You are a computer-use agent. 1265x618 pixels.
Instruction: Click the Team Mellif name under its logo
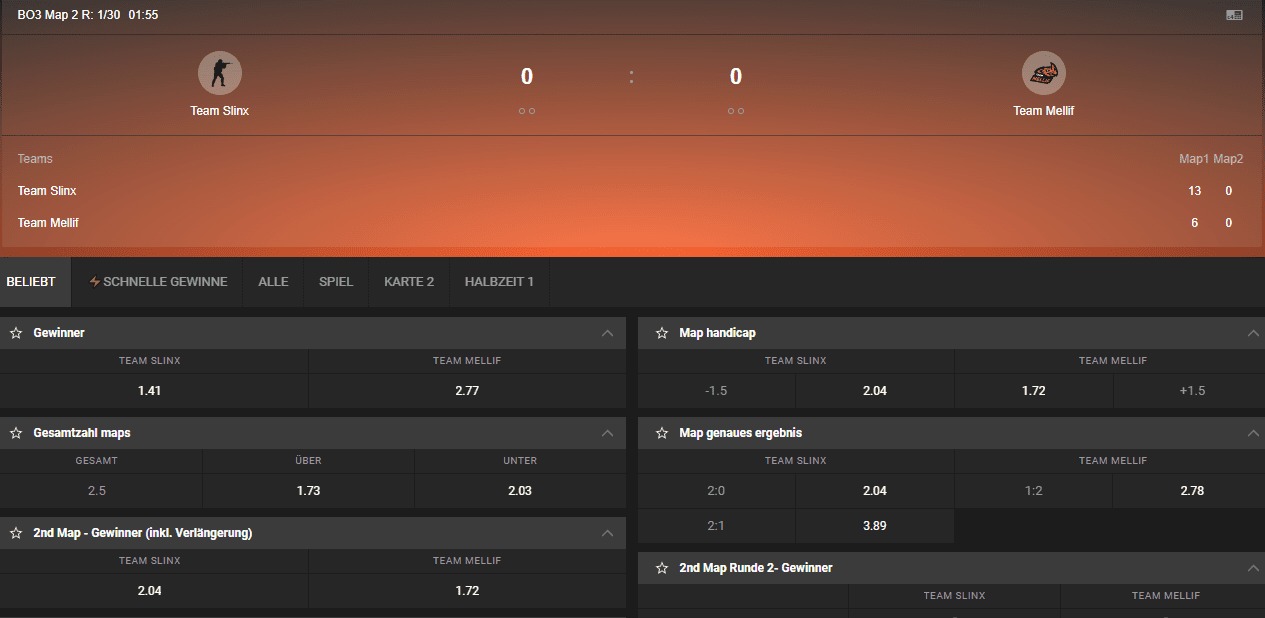pyautogui.click(x=1043, y=111)
